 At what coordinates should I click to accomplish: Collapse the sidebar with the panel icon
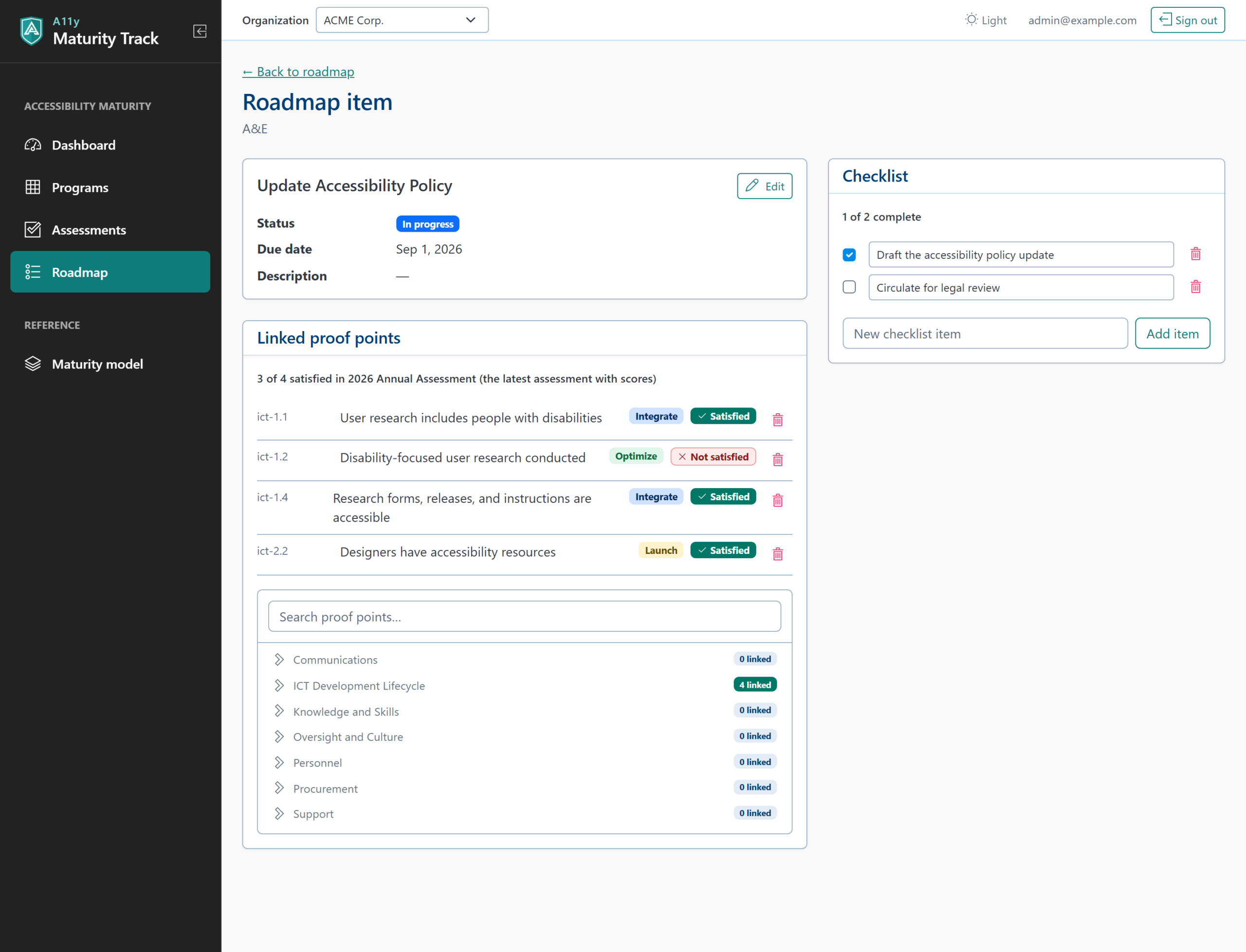[x=200, y=31]
